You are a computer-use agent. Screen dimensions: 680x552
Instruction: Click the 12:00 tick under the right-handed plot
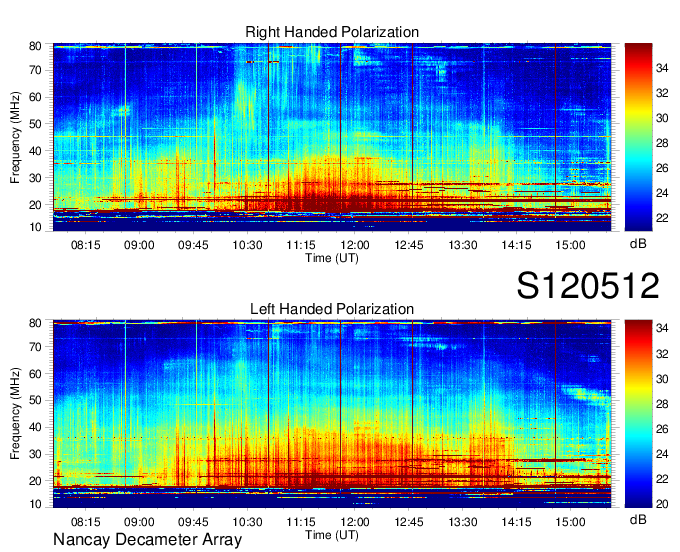pyautogui.click(x=355, y=245)
